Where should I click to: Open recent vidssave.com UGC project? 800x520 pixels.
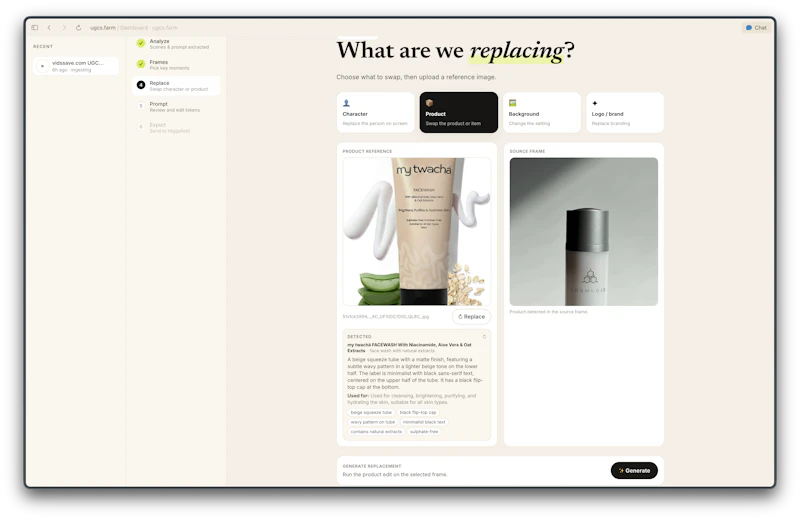(76, 66)
